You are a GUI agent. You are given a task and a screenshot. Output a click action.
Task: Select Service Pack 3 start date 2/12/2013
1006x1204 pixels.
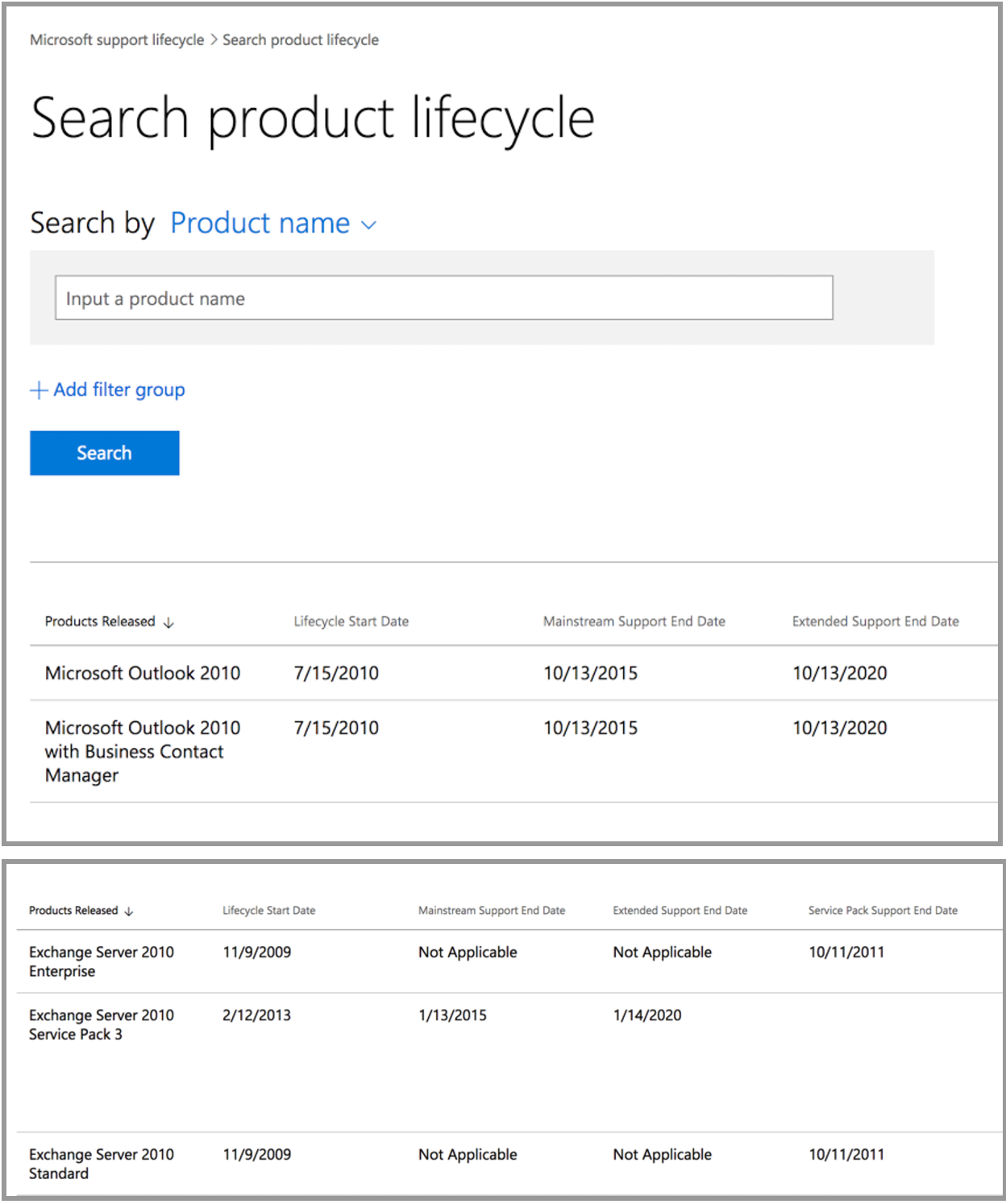pyautogui.click(x=256, y=1015)
